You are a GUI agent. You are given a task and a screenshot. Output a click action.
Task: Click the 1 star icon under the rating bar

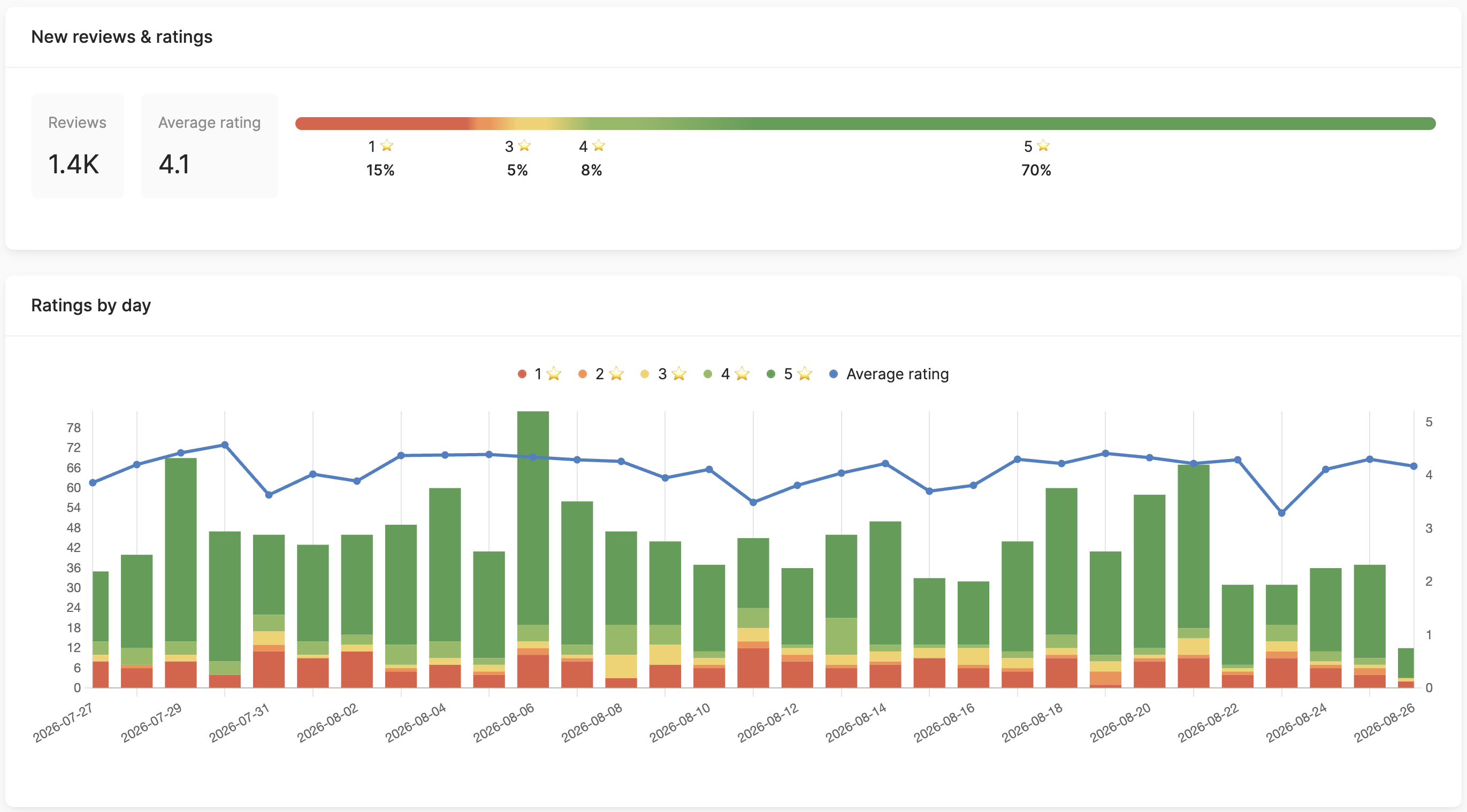click(x=387, y=146)
